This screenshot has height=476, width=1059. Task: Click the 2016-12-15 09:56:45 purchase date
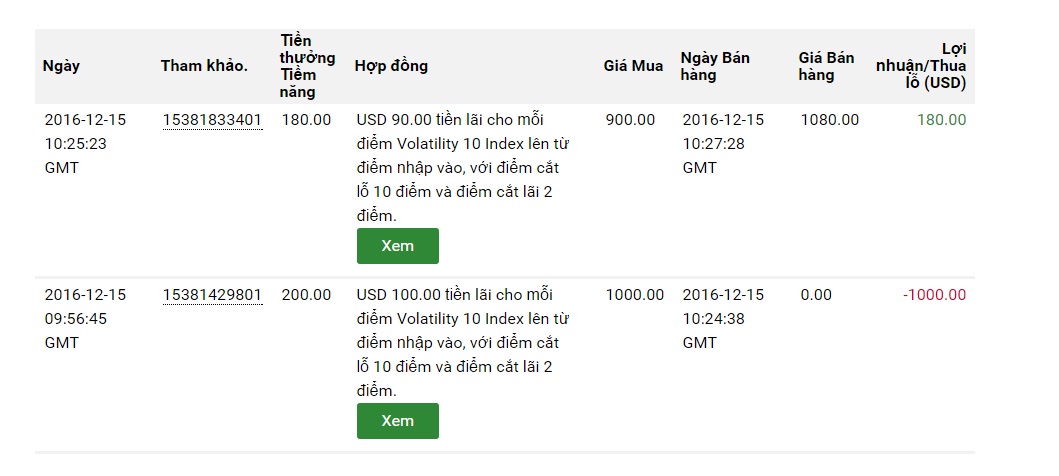pyautogui.click(x=85, y=318)
